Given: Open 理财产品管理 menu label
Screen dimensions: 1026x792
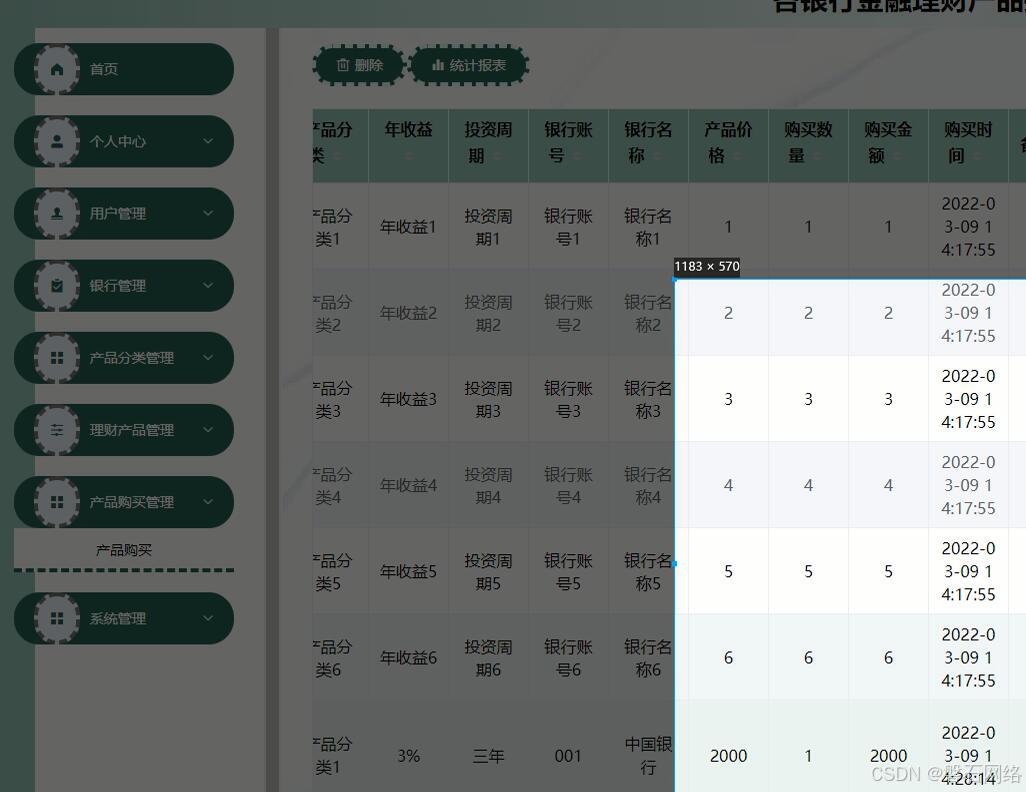Looking at the screenshot, I should [x=132, y=430].
